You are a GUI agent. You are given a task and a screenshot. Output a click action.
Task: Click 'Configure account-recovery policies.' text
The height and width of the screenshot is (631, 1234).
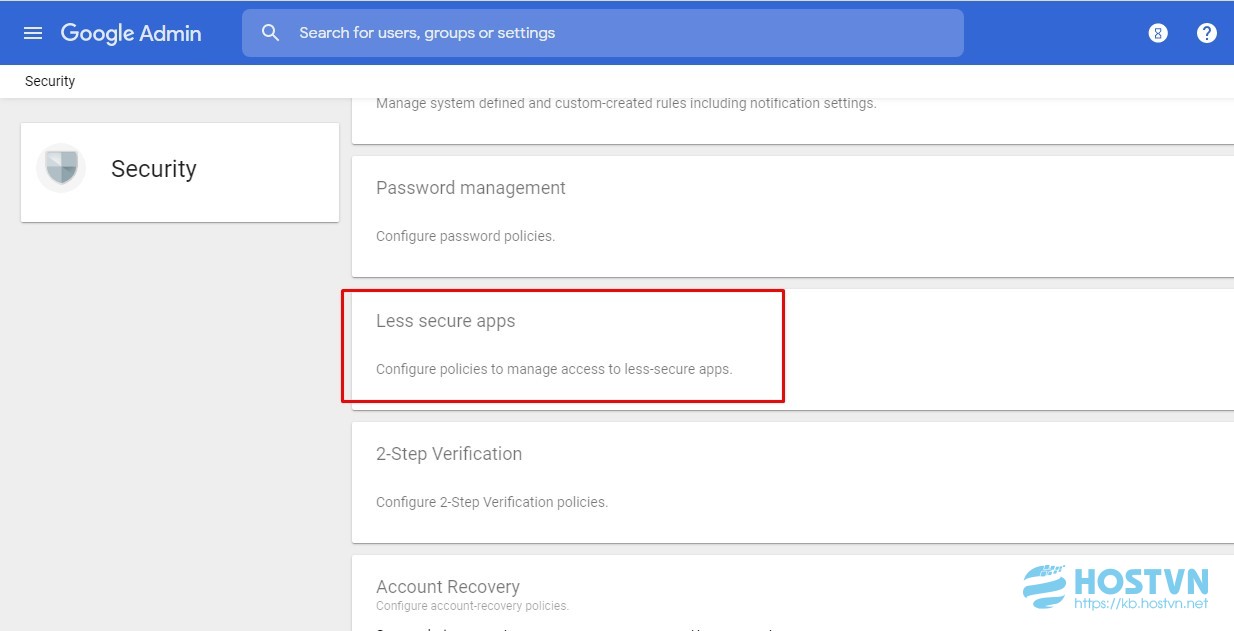(472, 606)
